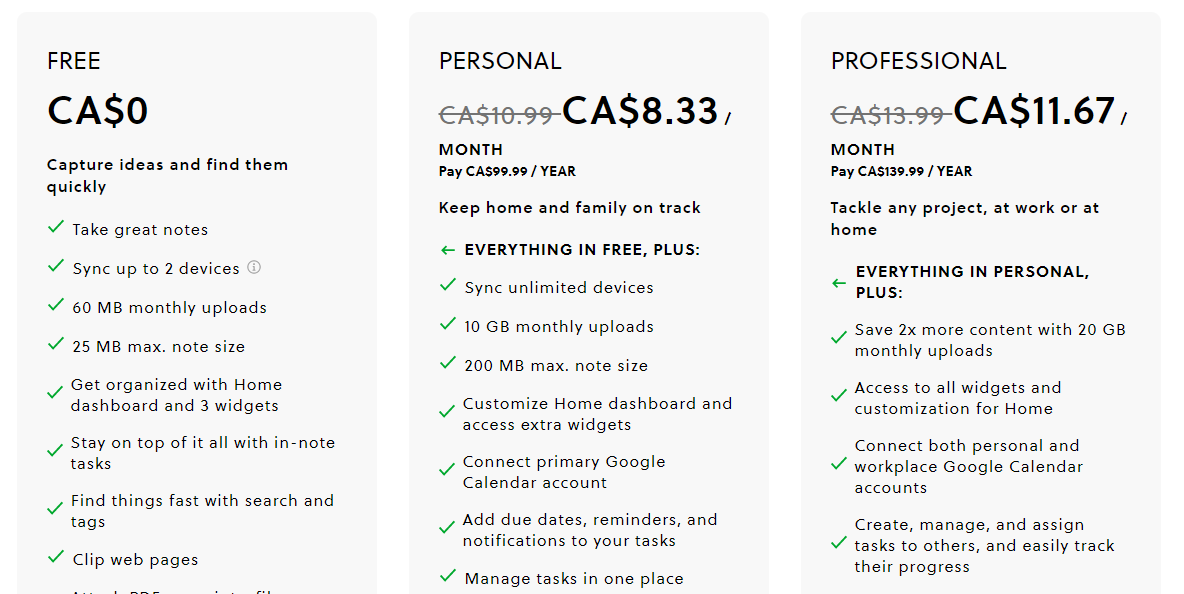Click the CA$11.67 Professional price
The width and height of the screenshot is (1184, 594).
tap(1034, 112)
